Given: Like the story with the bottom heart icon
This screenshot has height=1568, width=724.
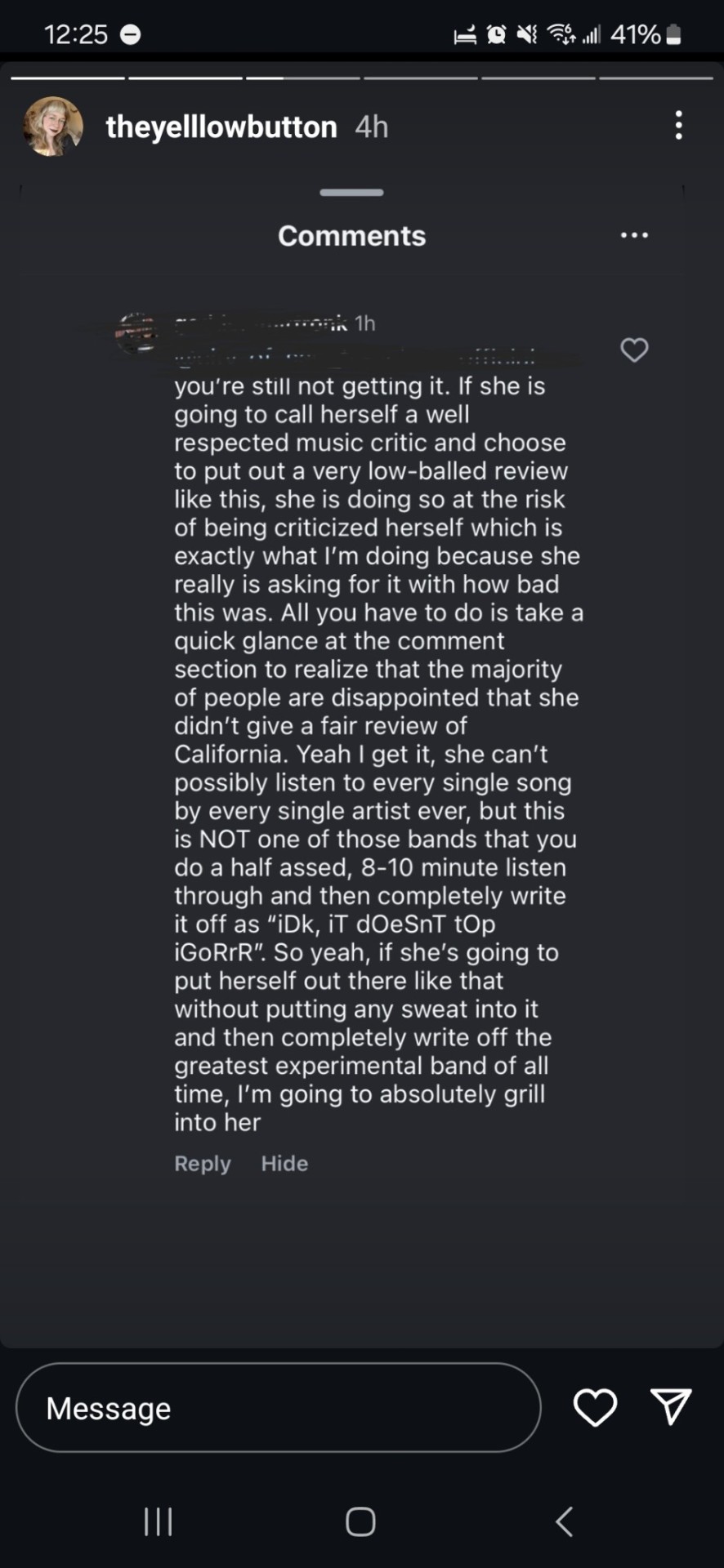Looking at the screenshot, I should [x=595, y=1407].
